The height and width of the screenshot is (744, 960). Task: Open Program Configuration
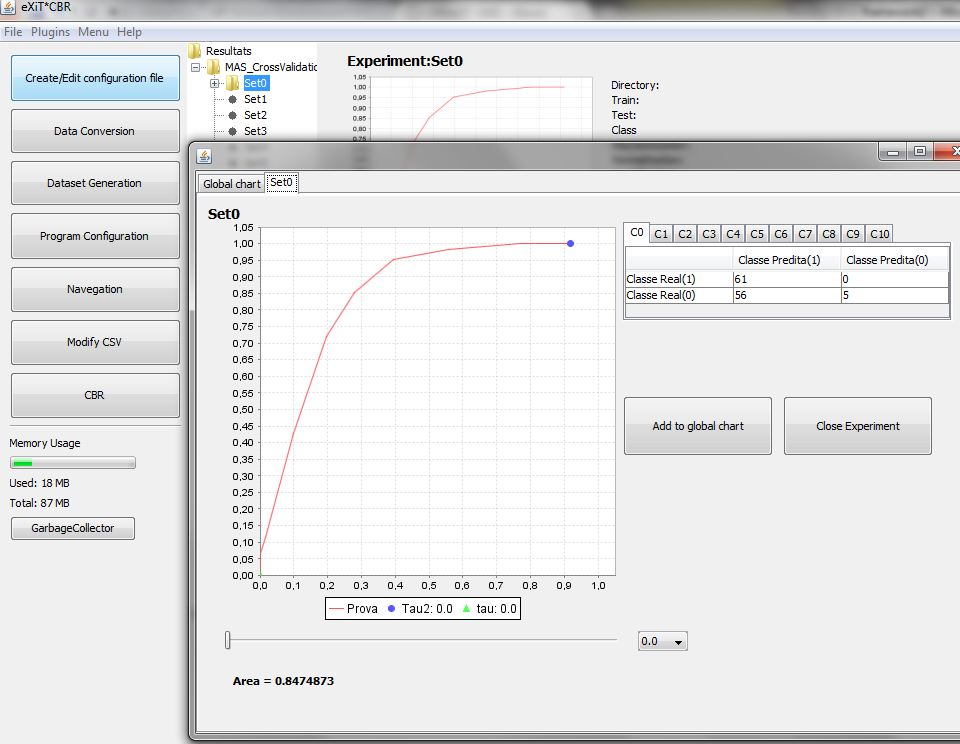pyautogui.click(x=95, y=236)
